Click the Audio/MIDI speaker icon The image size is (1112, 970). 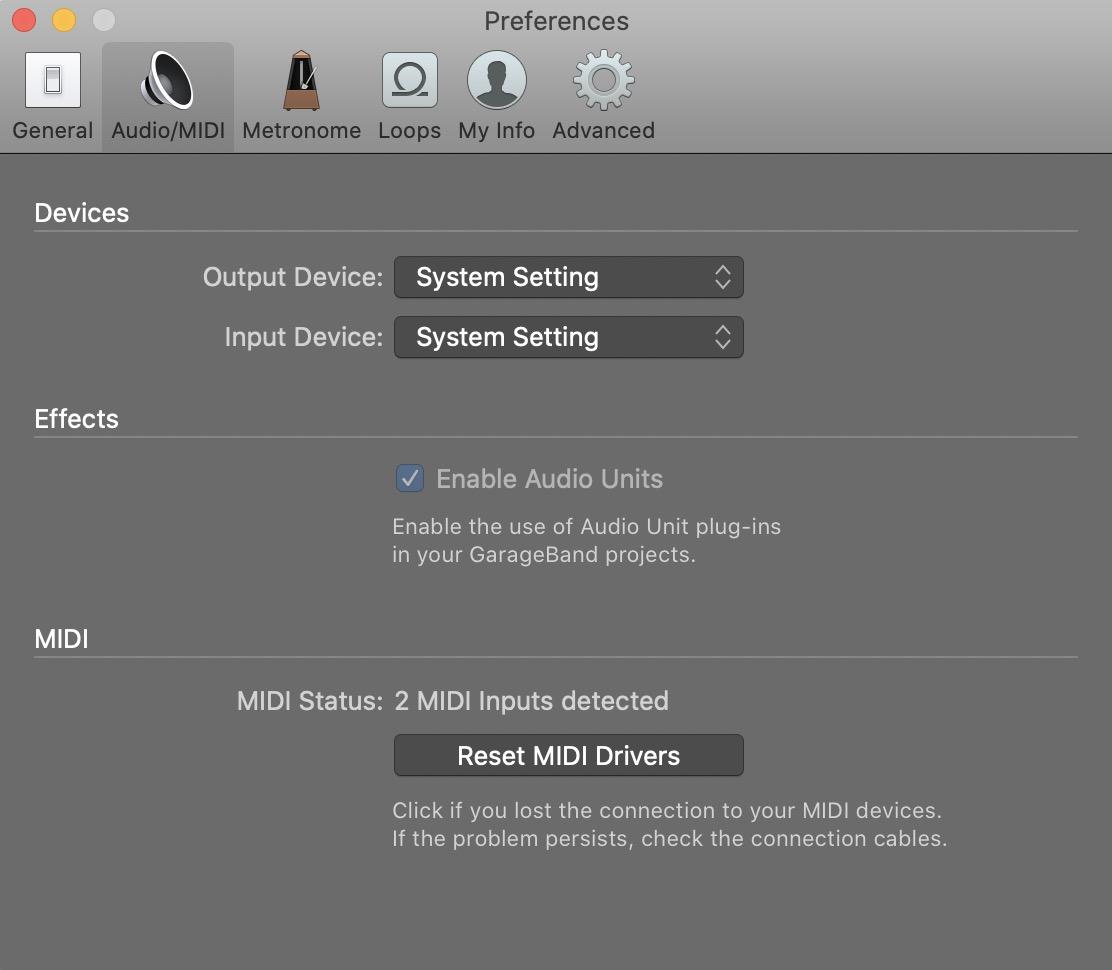tap(167, 81)
